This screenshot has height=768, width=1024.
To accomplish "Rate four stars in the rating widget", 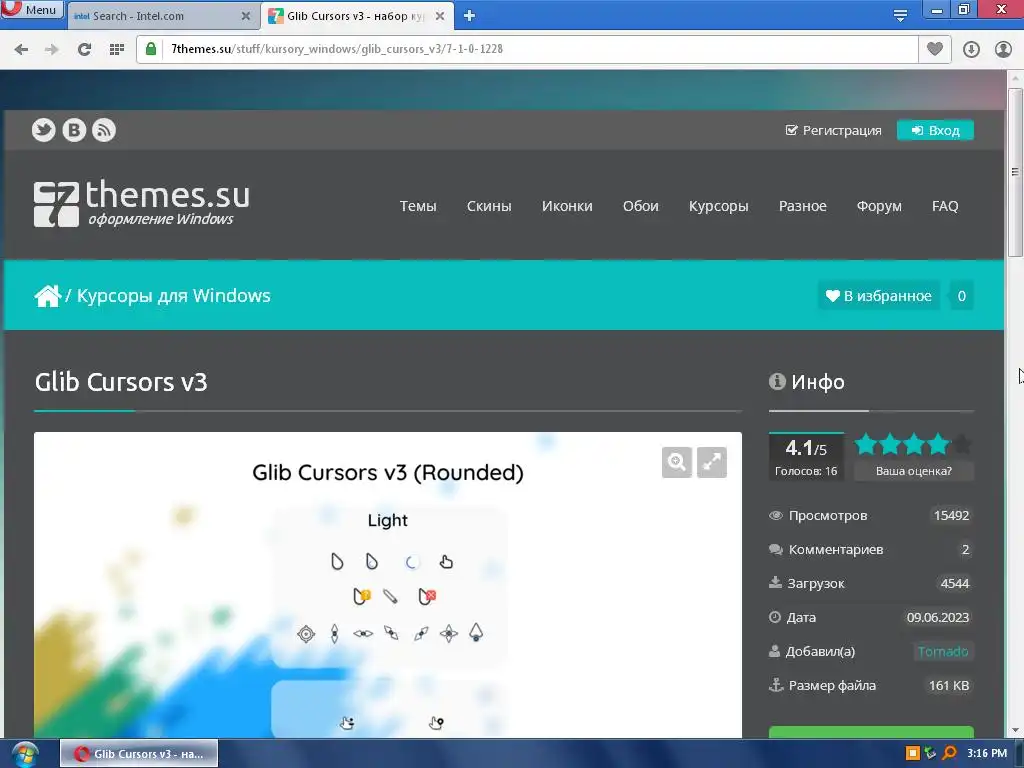I will (x=938, y=444).
